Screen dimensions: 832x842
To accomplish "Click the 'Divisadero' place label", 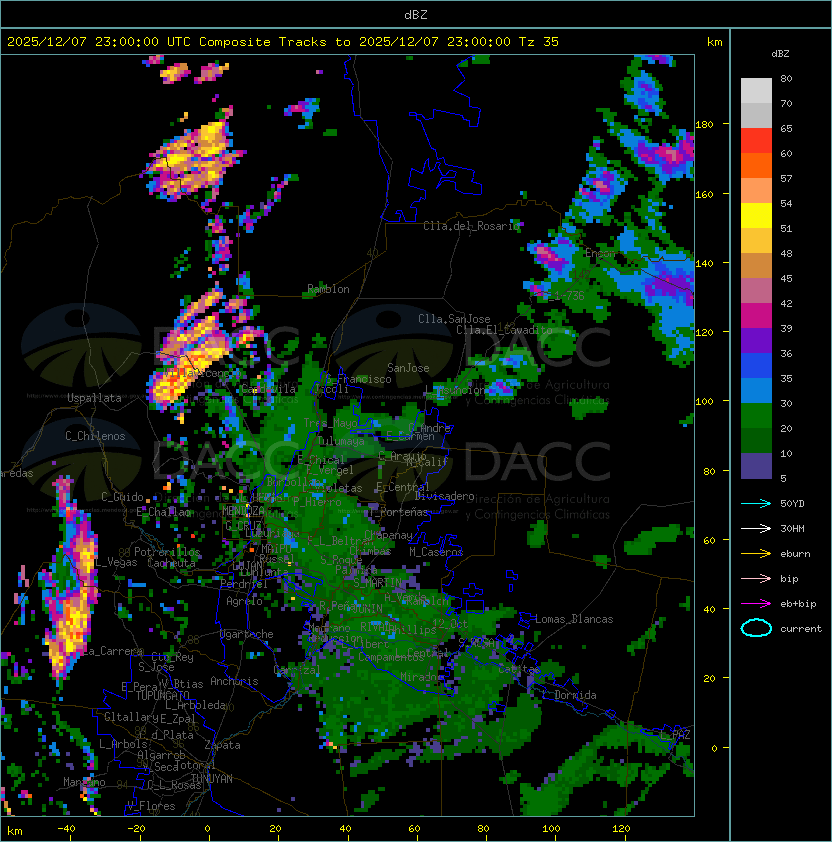I will click(x=444, y=496).
